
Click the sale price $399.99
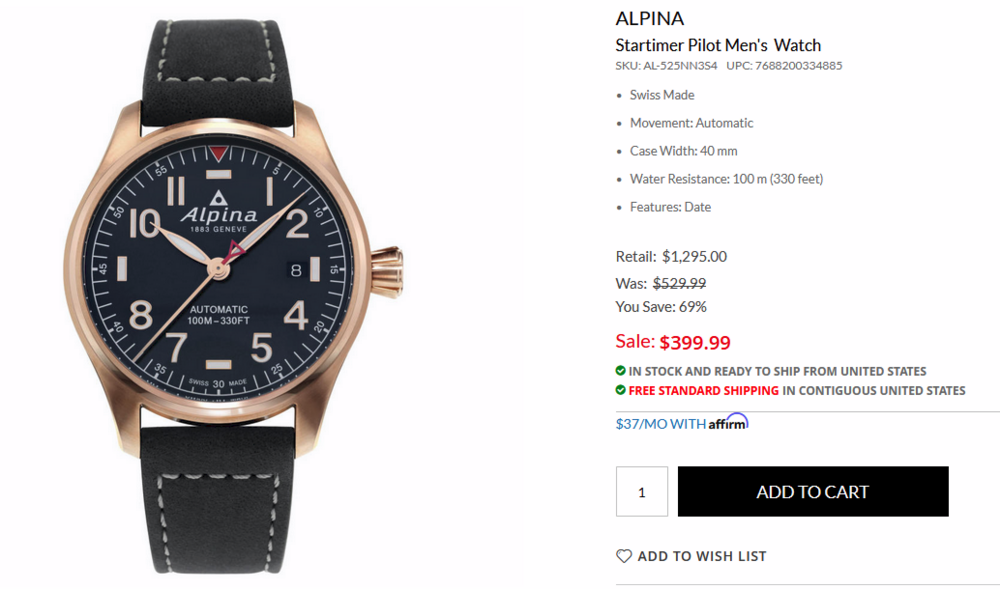[695, 342]
